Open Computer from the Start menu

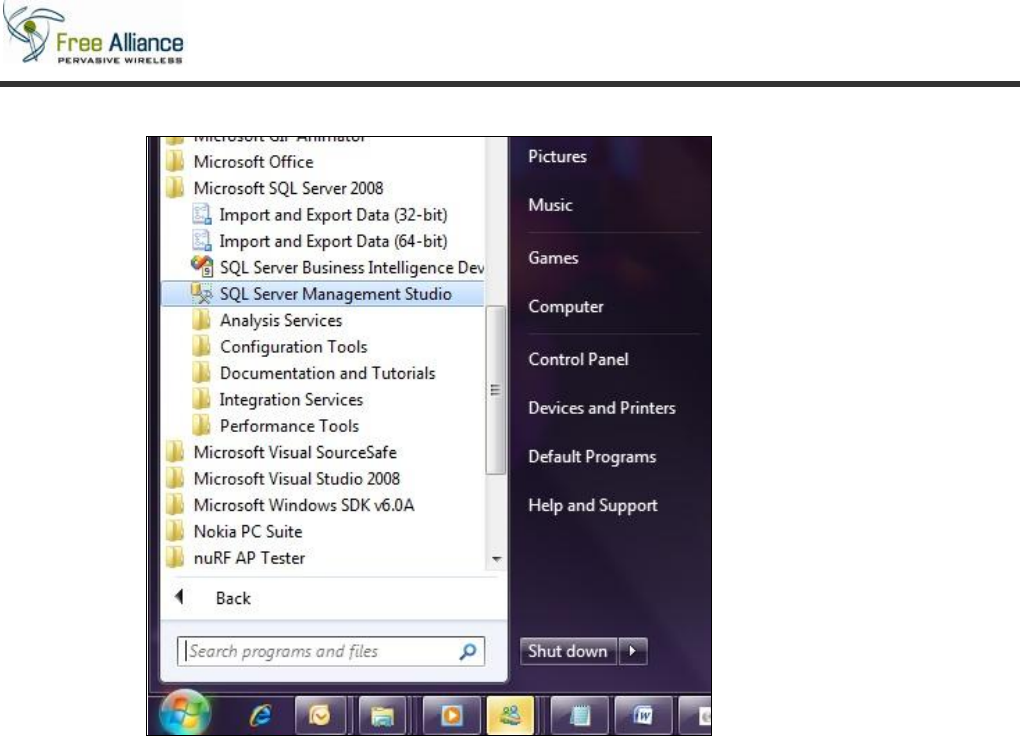565,307
